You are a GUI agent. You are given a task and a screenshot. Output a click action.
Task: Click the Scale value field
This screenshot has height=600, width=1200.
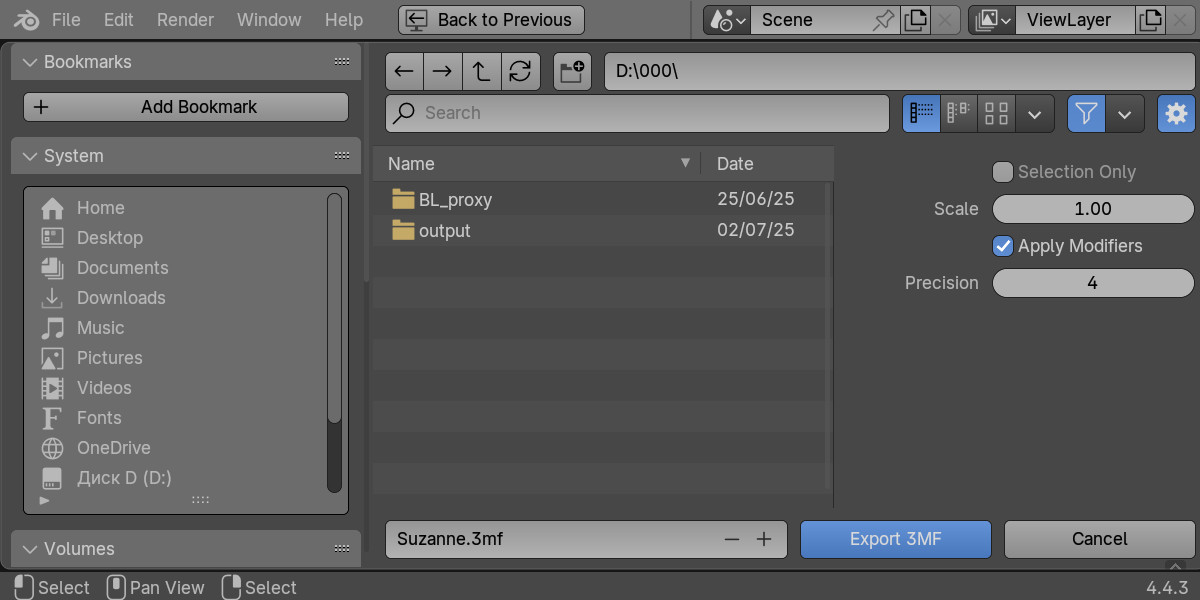(1093, 209)
